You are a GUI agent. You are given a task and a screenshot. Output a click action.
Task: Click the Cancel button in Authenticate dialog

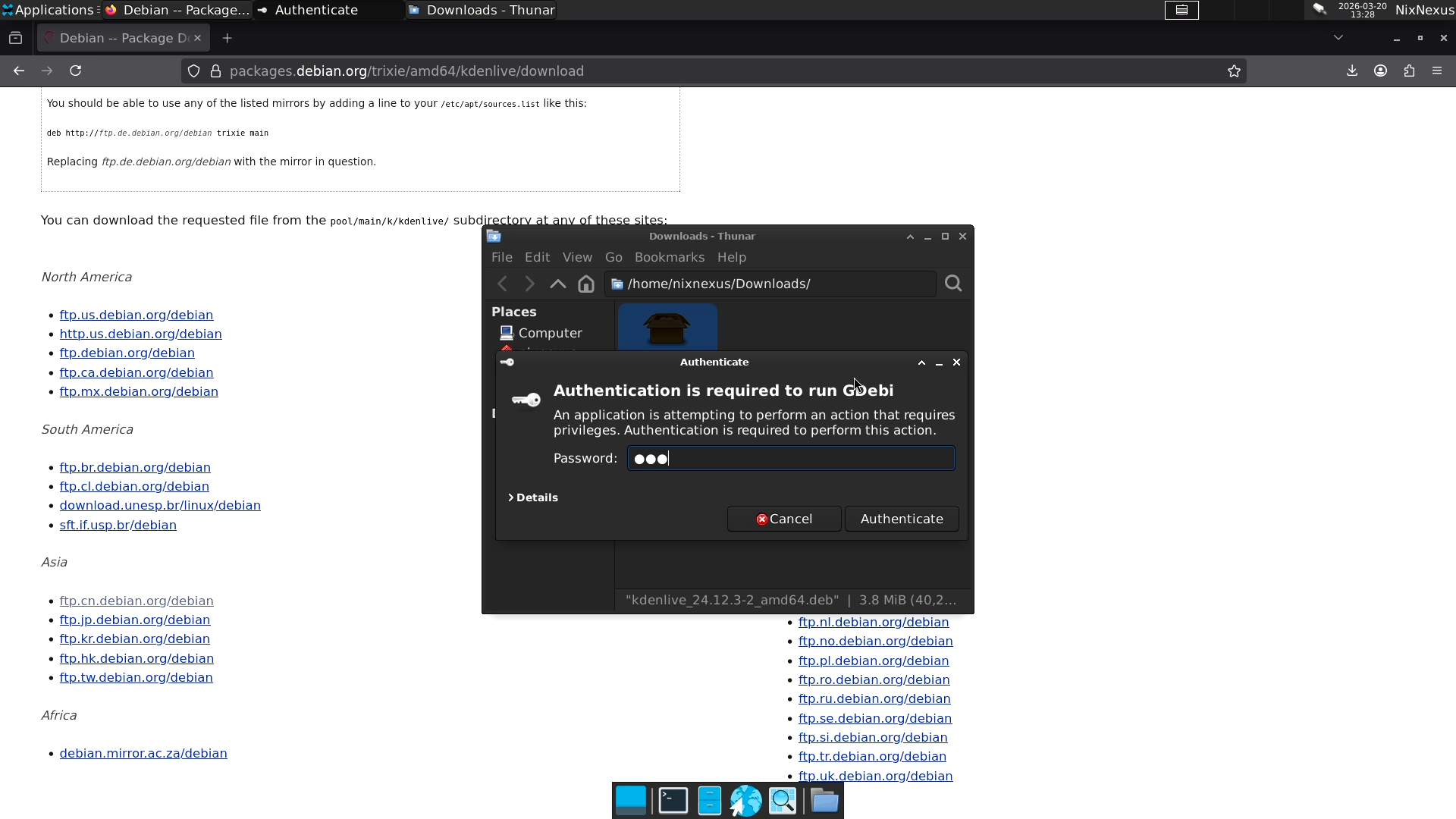pyautogui.click(x=784, y=519)
